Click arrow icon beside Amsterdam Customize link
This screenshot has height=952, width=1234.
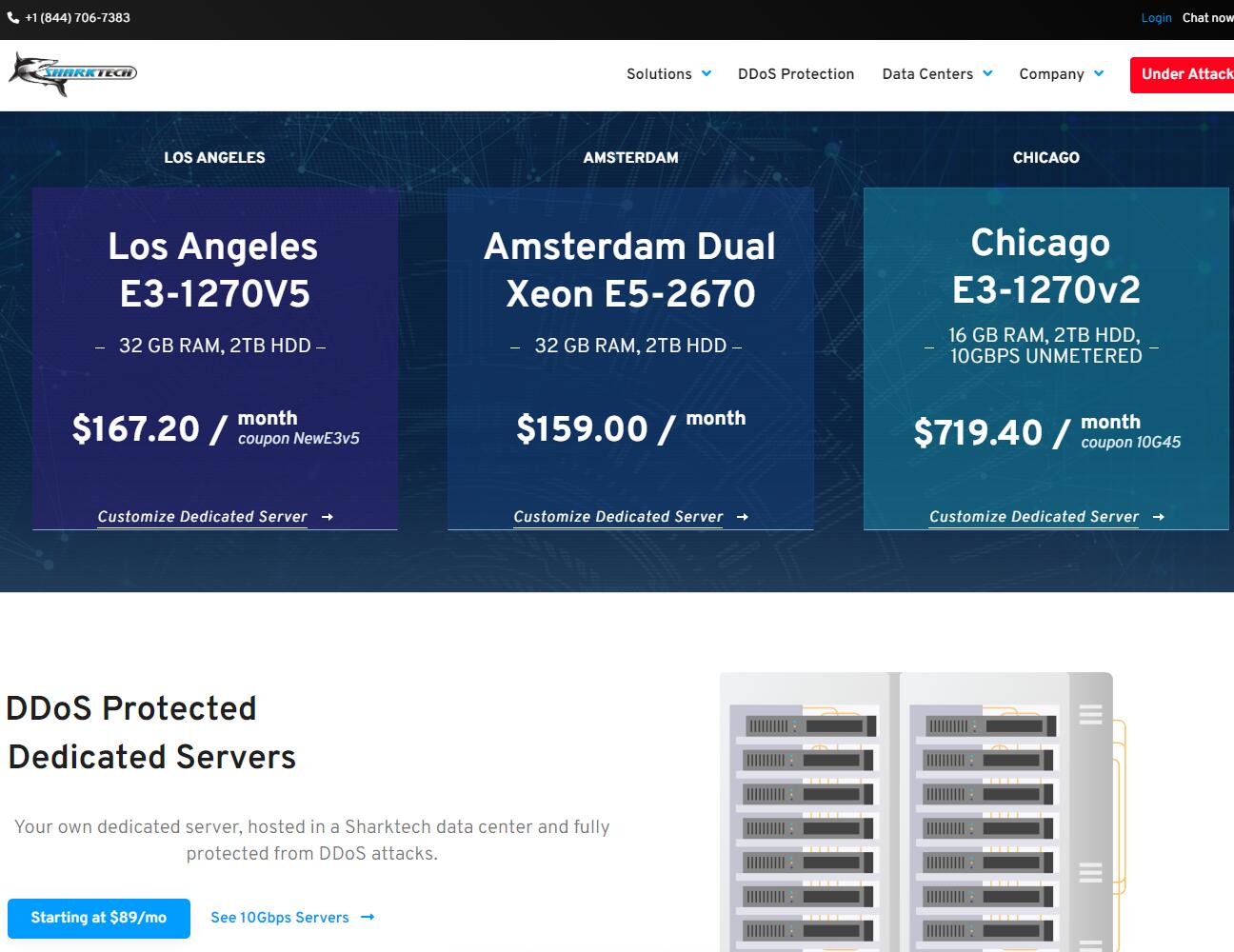point(743,517)
